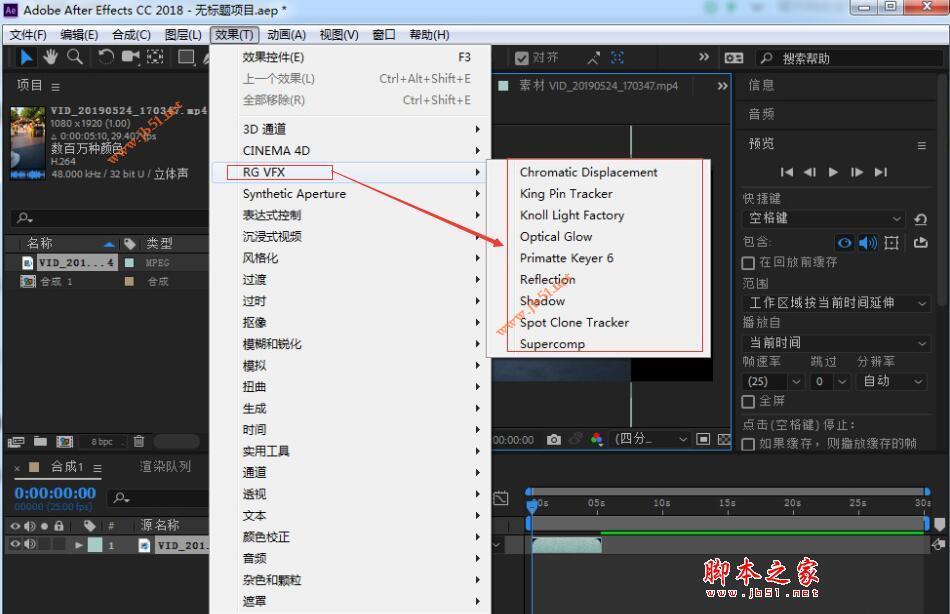Click label color of 合成 1 item
Screen dimensions: 950x614
[129, 281]
